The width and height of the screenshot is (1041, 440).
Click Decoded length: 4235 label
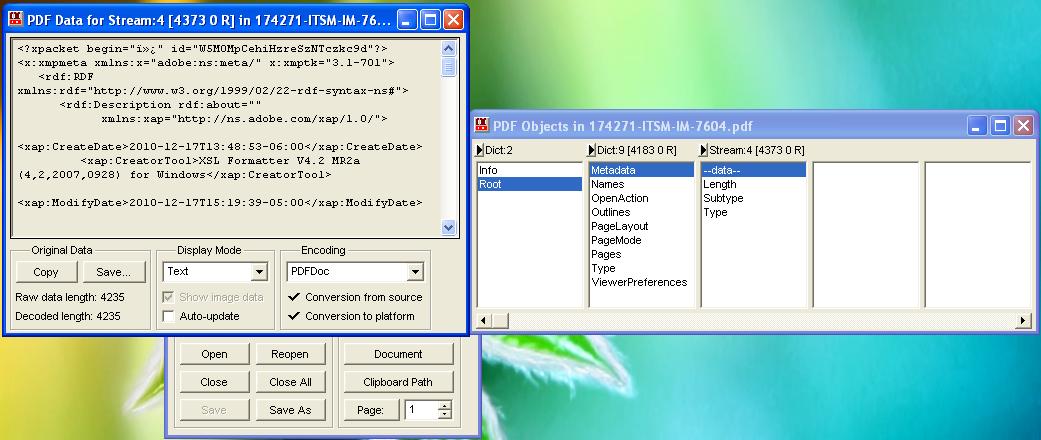[x=68, y=316]
